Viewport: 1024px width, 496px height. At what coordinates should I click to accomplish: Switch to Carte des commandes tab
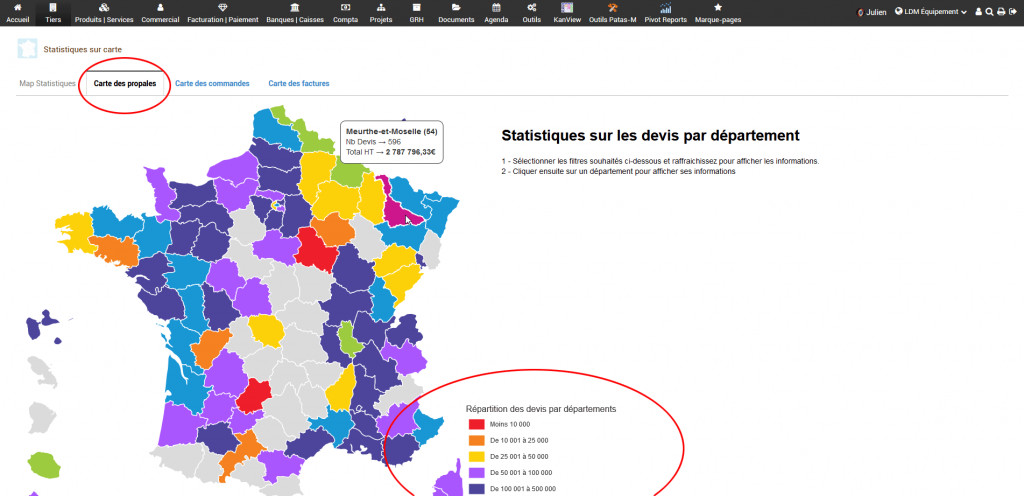[x=212, y=84]
